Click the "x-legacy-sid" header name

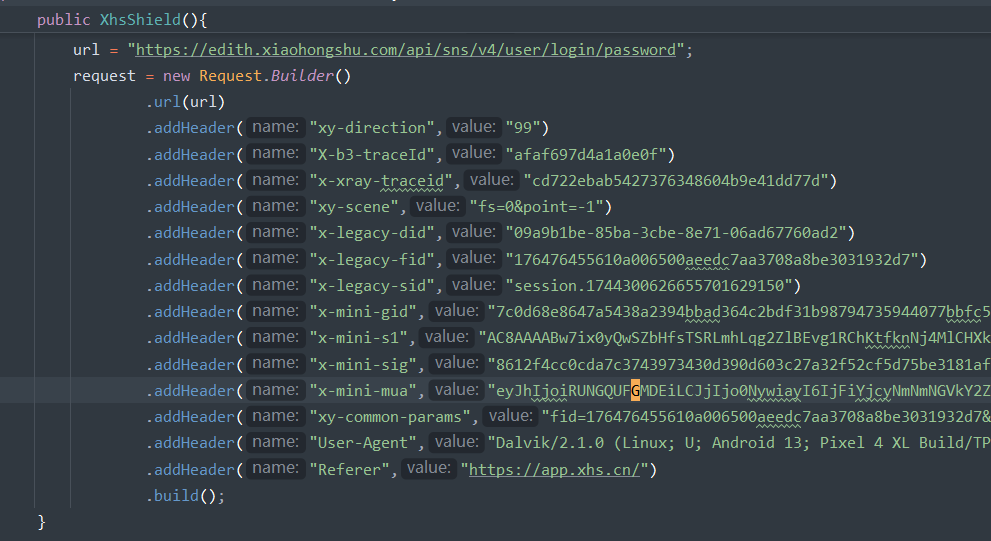point(372,286)
